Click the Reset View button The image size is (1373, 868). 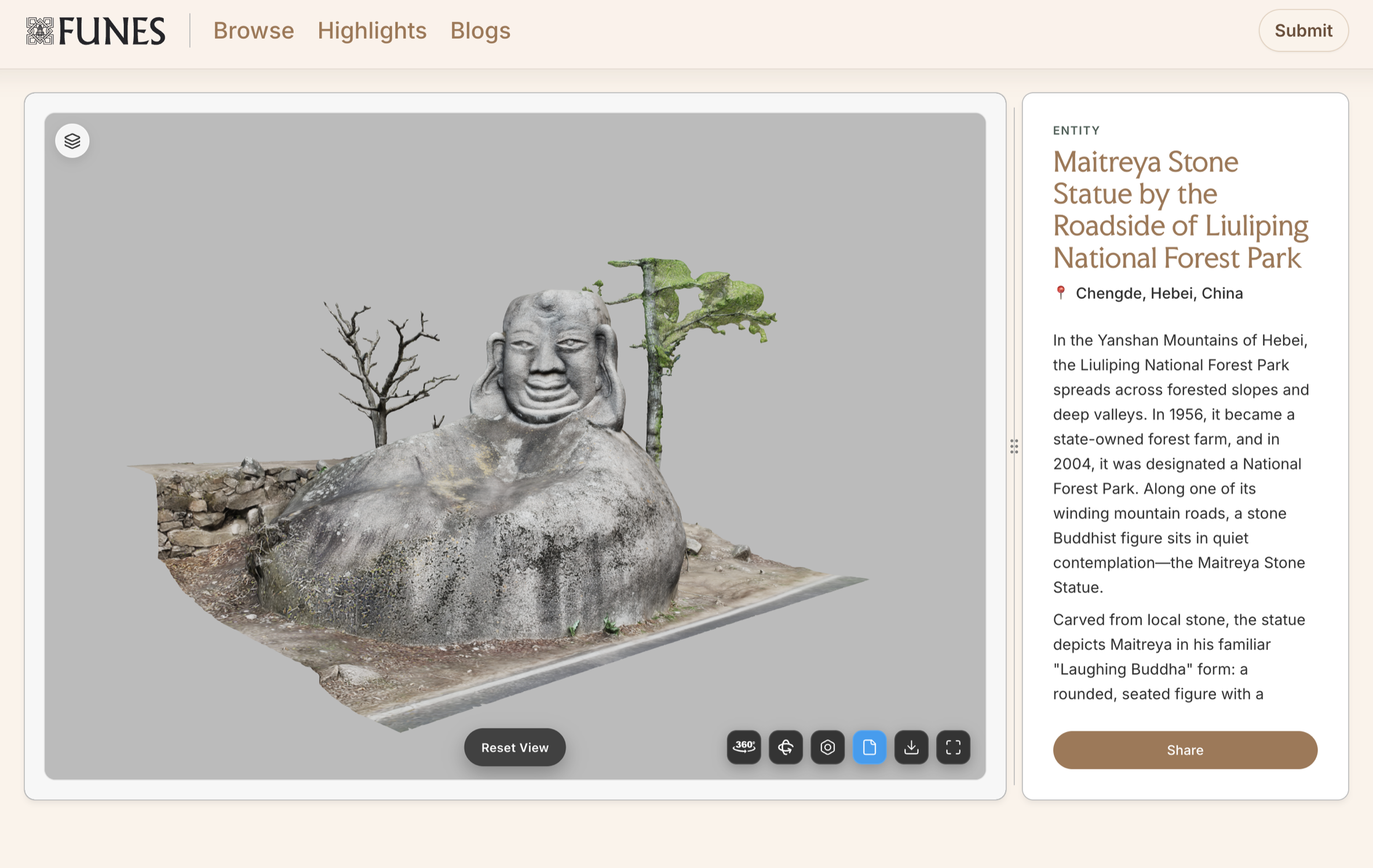514,747
